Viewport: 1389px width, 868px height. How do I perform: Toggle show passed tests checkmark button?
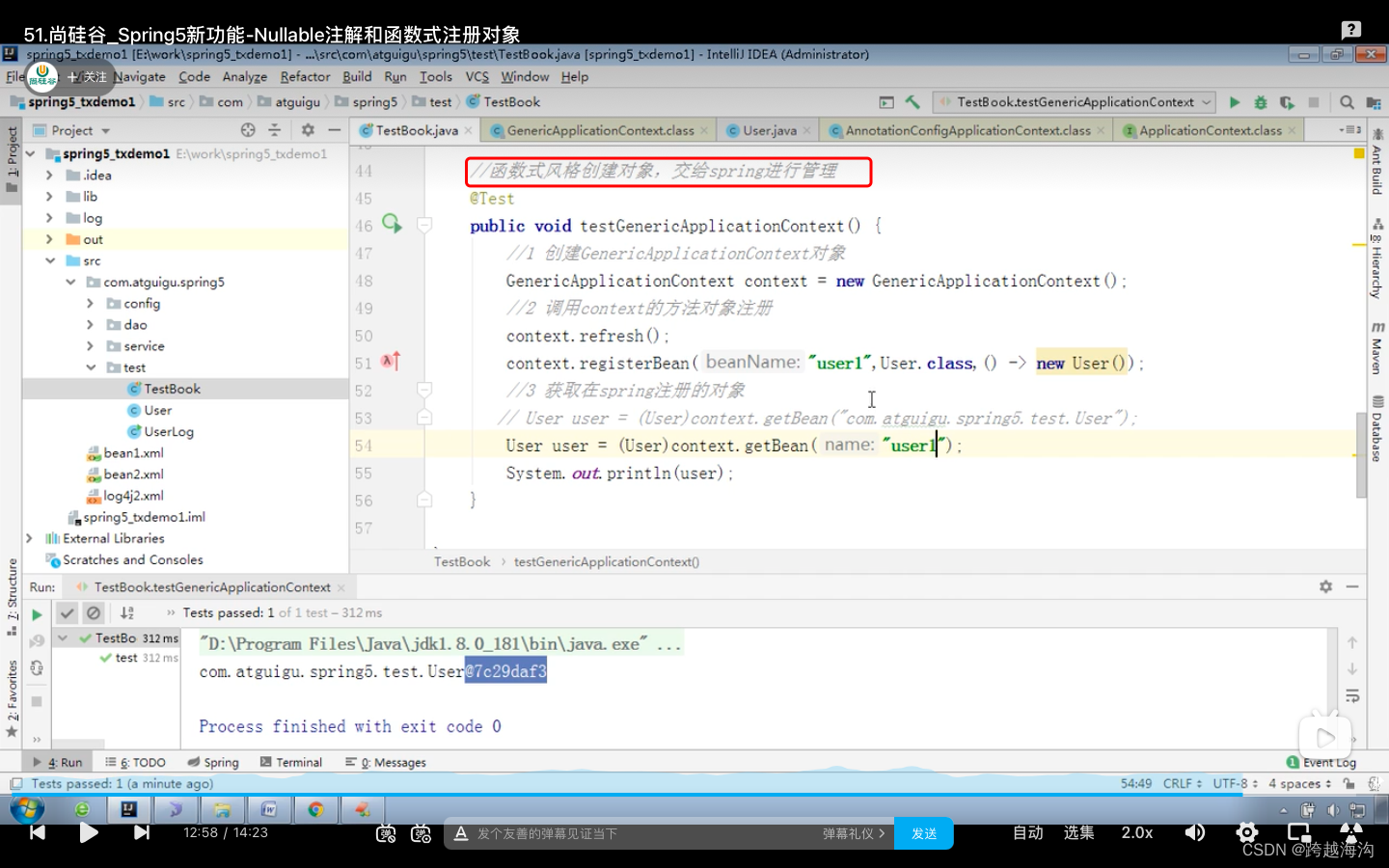click(67, 613)
